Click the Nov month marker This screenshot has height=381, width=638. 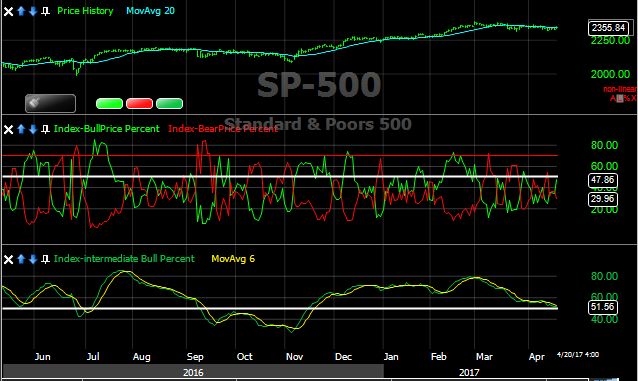click(x=294, y=357)
